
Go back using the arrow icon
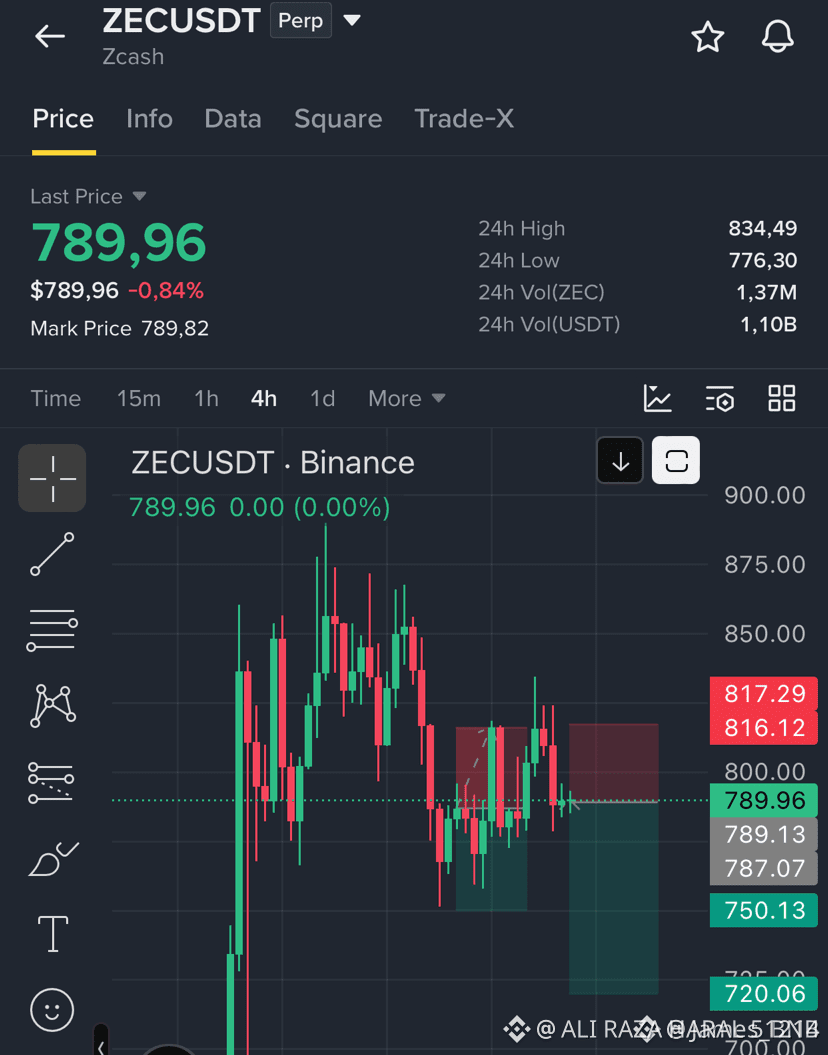50,36
